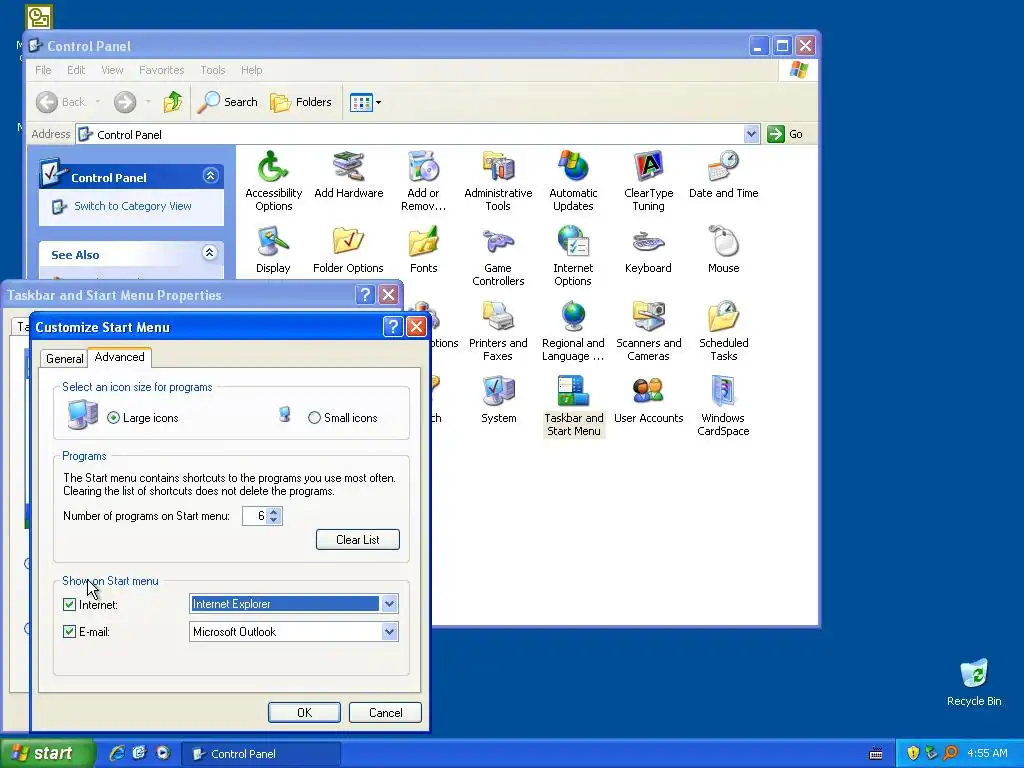
Task: Open Internet Options icon
Action: pyautogui.click(x=573, y=256)
